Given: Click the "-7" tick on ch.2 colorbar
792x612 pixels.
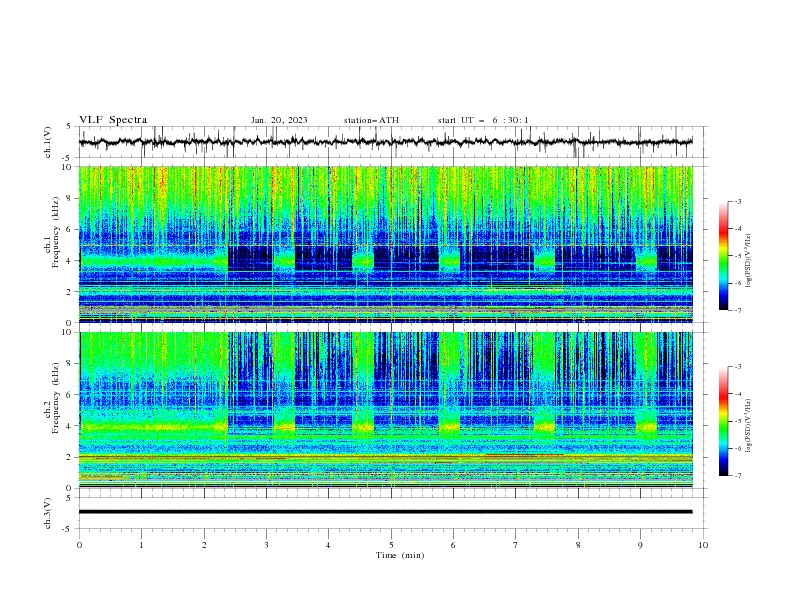Looking at the screenshot, I should click(x=738, y=475).
